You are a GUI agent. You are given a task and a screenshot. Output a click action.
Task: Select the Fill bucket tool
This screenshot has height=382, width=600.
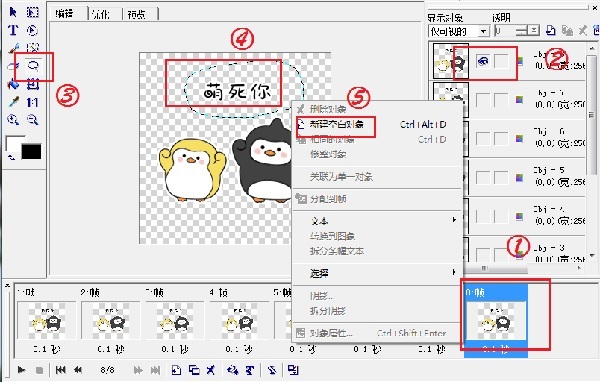[x=13, y=84]
